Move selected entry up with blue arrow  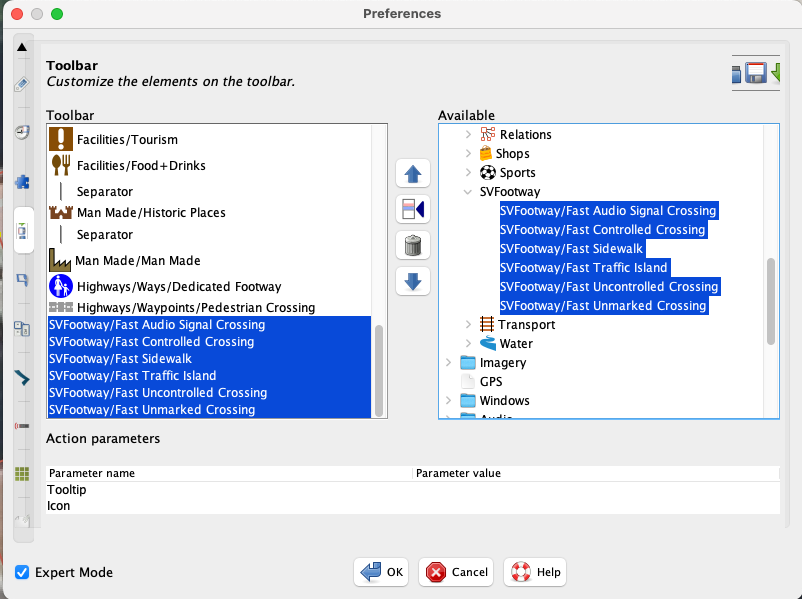(x=413, y=173)
